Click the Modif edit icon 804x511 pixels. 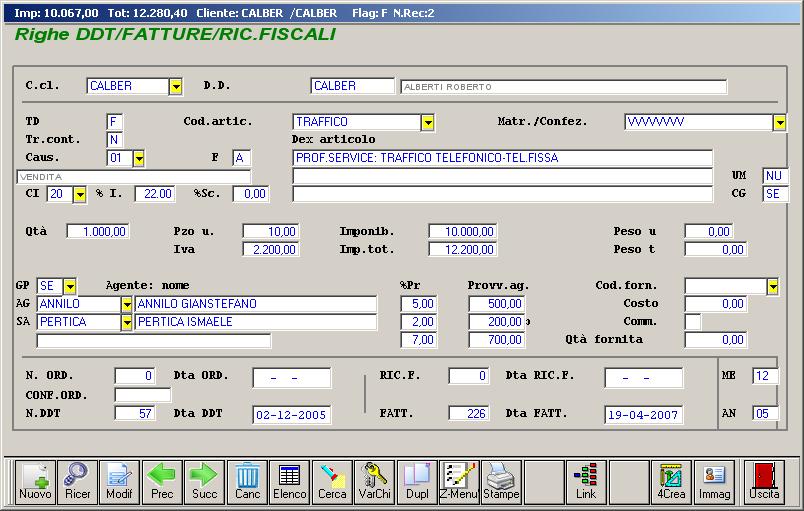click(x=119, y=482)
